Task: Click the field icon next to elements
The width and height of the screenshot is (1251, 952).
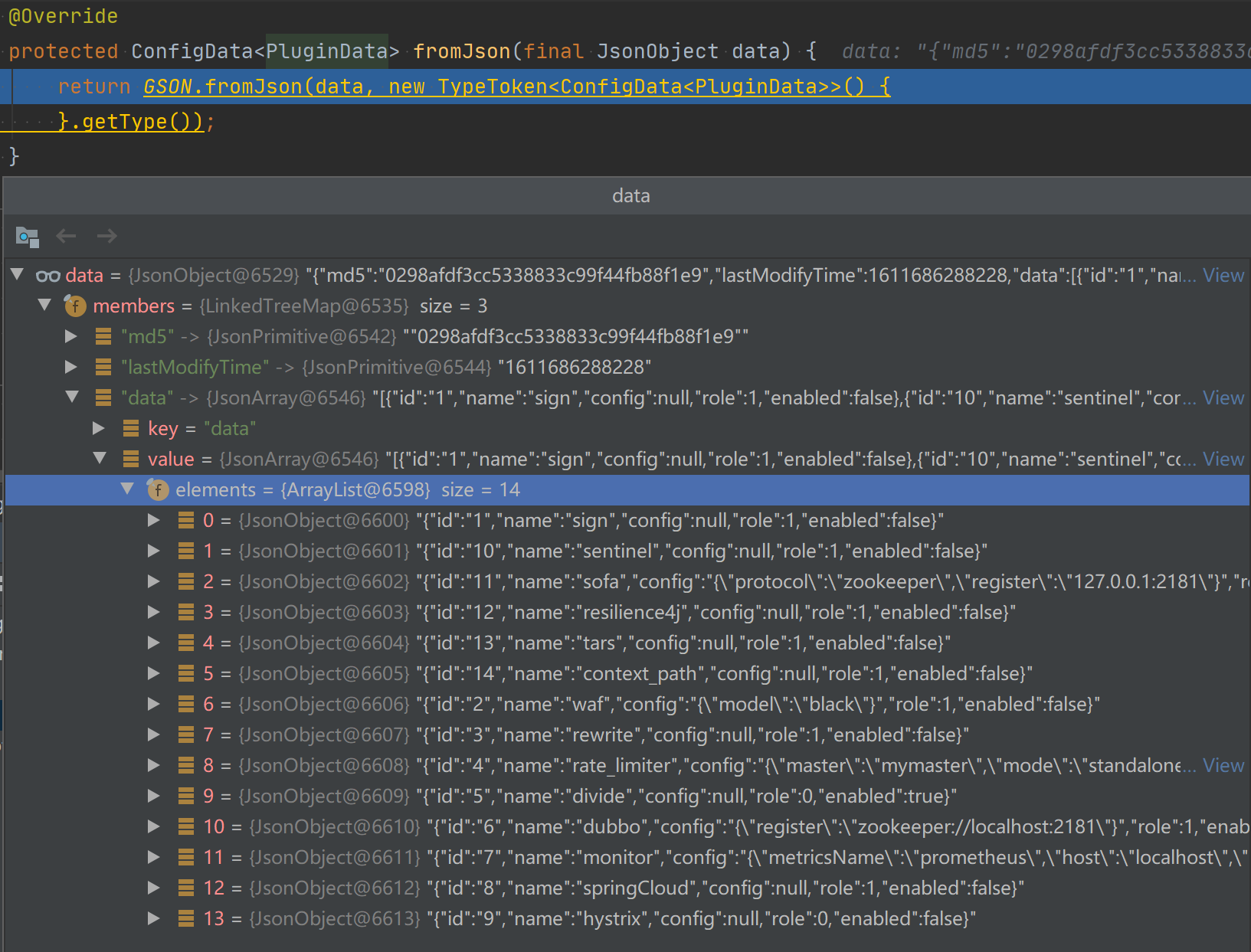Action: tap(158, 490)
